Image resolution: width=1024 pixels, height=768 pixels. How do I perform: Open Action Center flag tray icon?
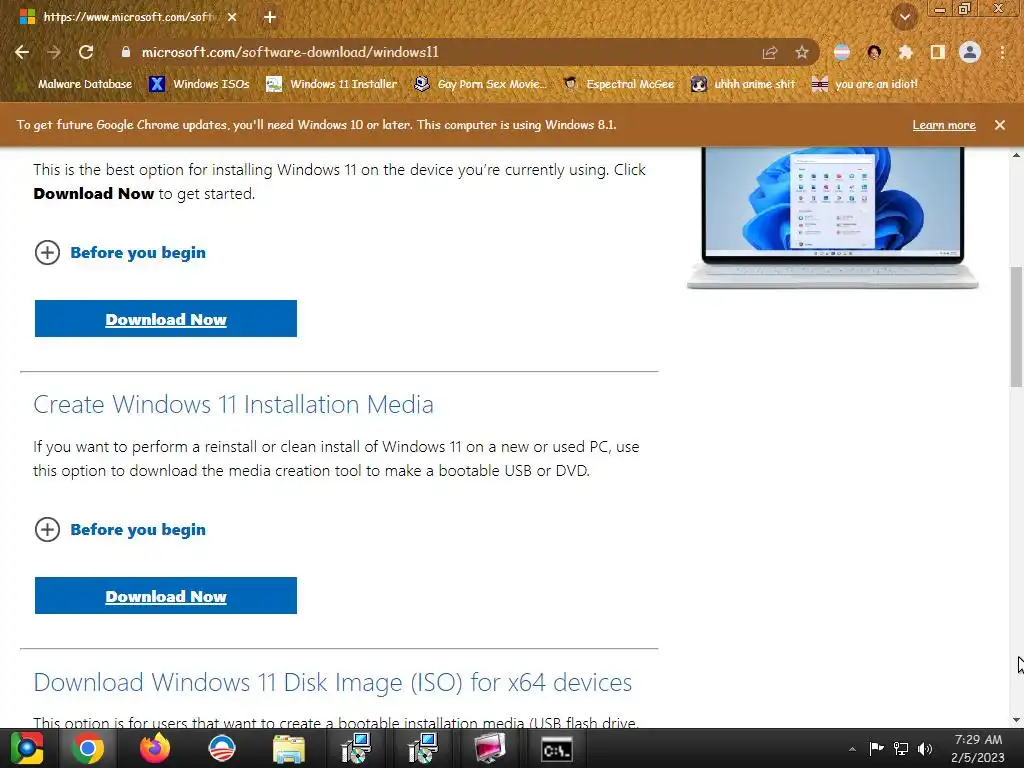click(876, 748)
